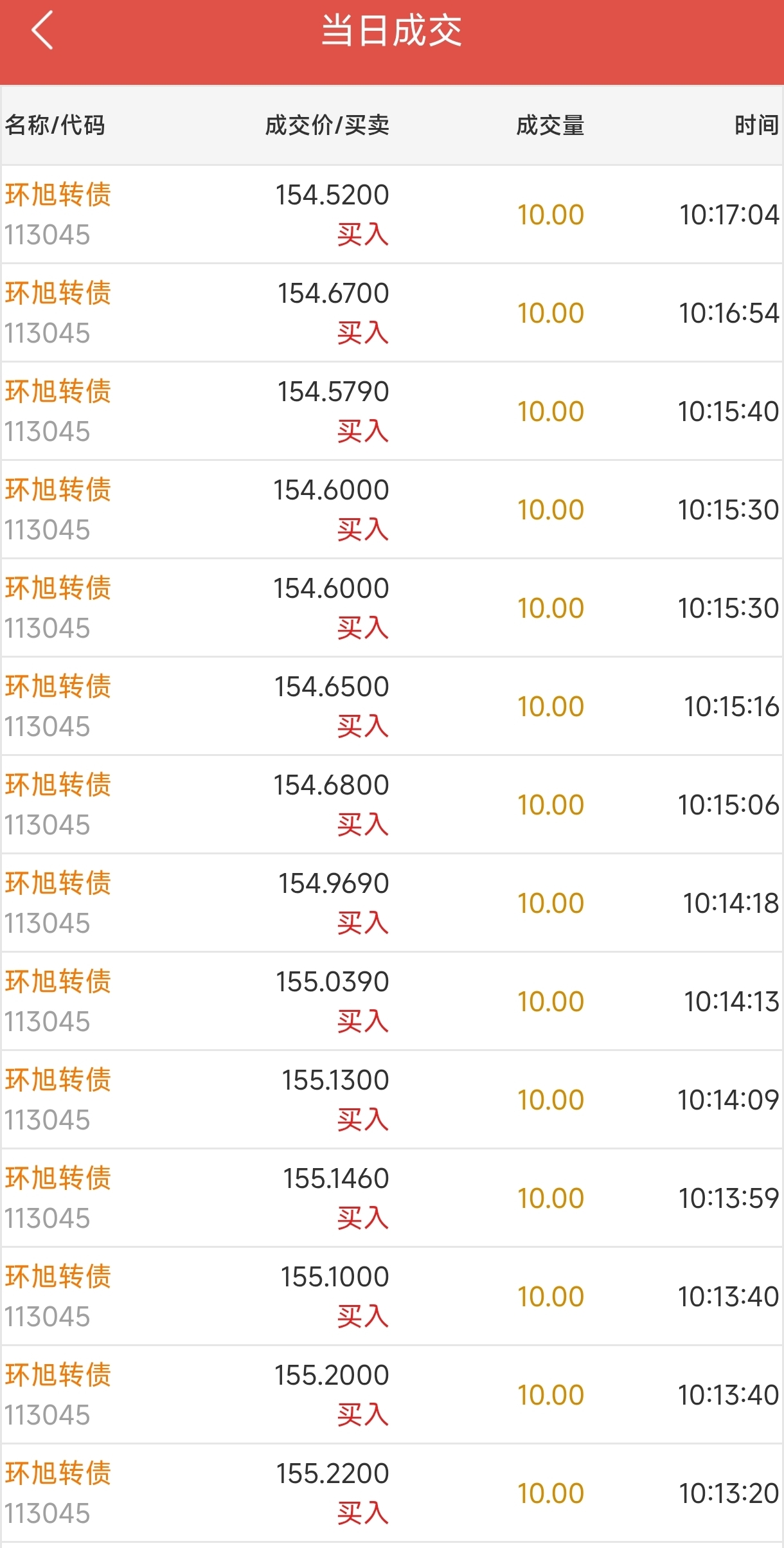Open the trade at 10:14:09
This screenshot has height=1548, width=784.
pyautogui.click(x=391, y=1100)
